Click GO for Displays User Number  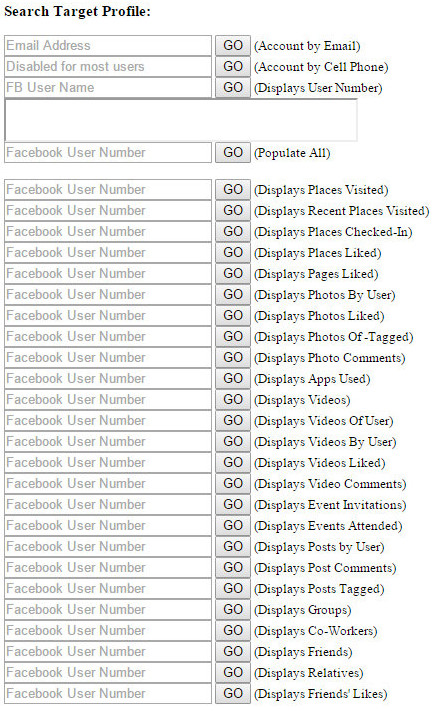click(x=233, y=88)
